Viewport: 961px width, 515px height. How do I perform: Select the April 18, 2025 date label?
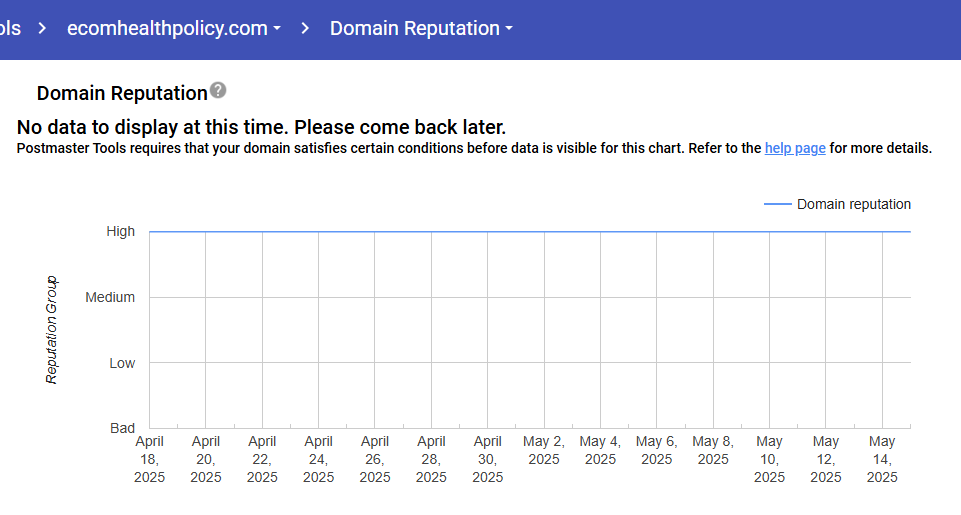149,459
